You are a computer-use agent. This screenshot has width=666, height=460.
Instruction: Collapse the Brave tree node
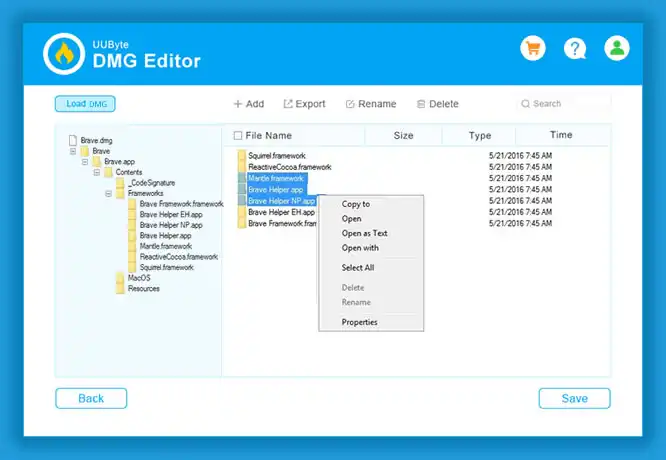[73, 151]
